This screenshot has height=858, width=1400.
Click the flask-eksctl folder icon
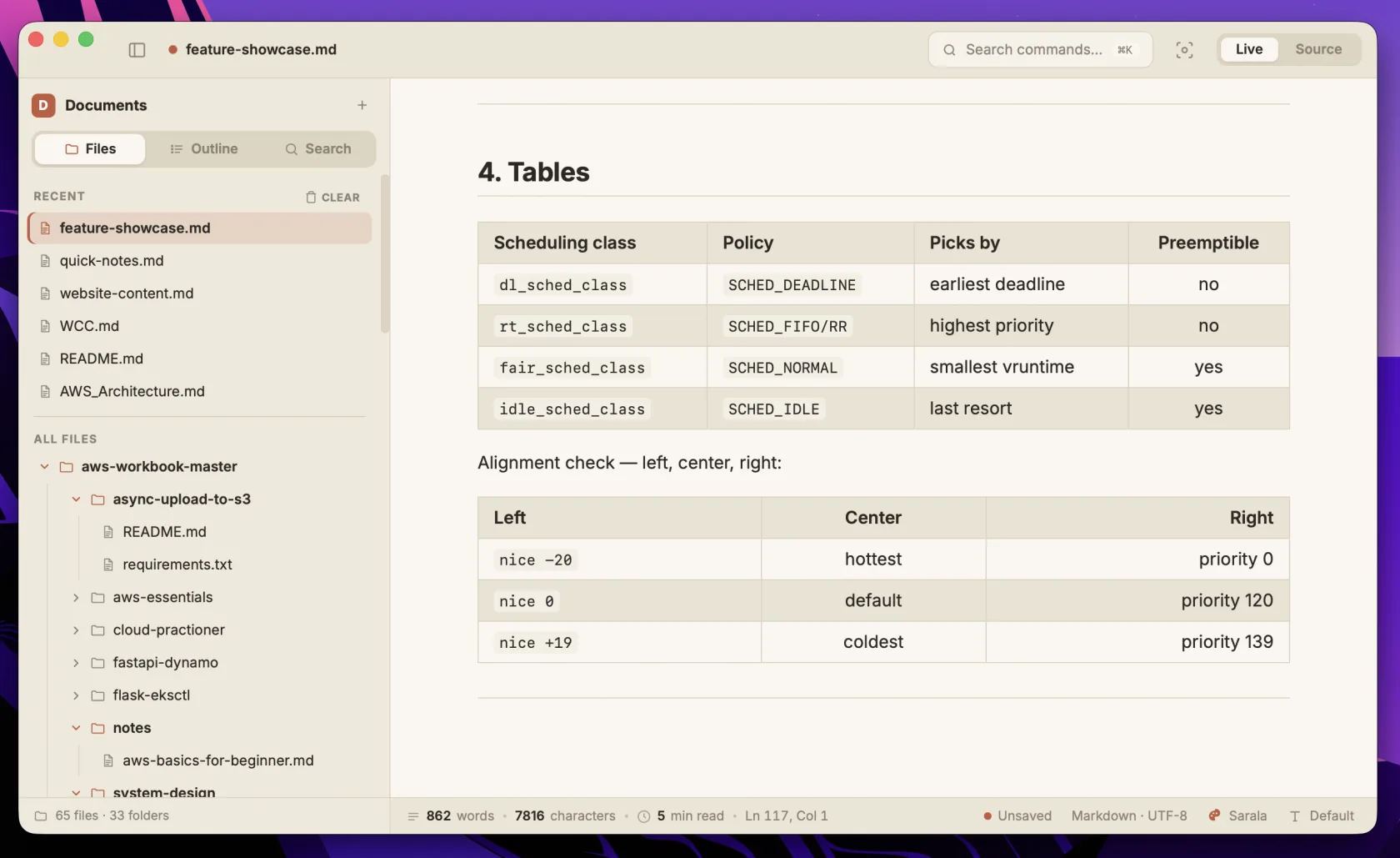coord(98,695)
